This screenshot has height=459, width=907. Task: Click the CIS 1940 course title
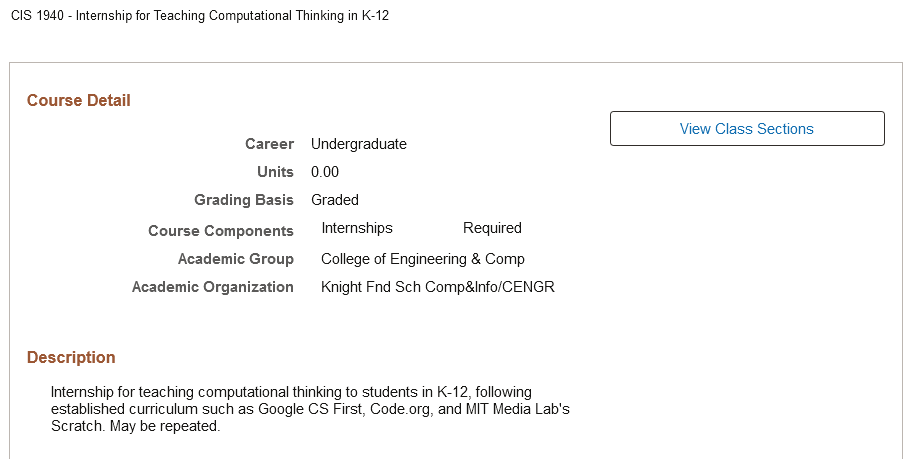[x=200, y=19]
